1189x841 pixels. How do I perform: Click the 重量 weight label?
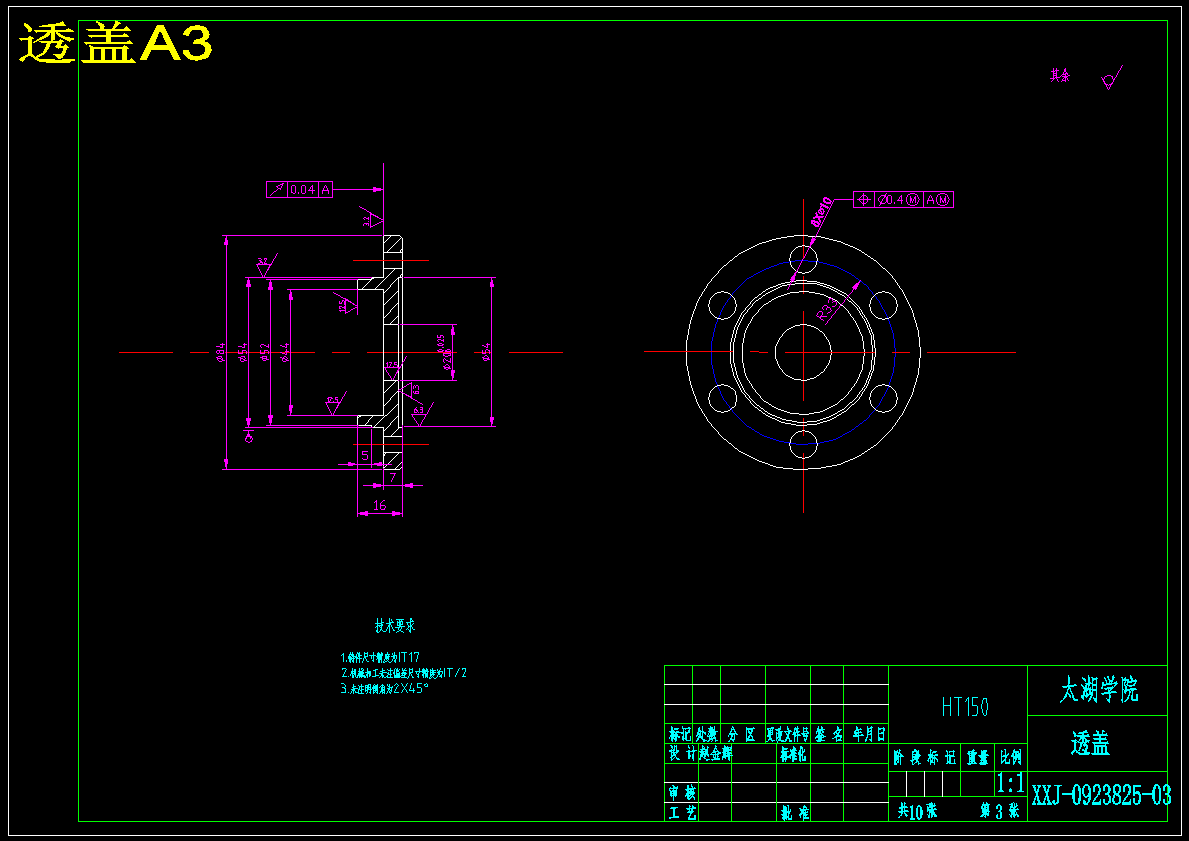pyautogui.click(x=978, y=756)
